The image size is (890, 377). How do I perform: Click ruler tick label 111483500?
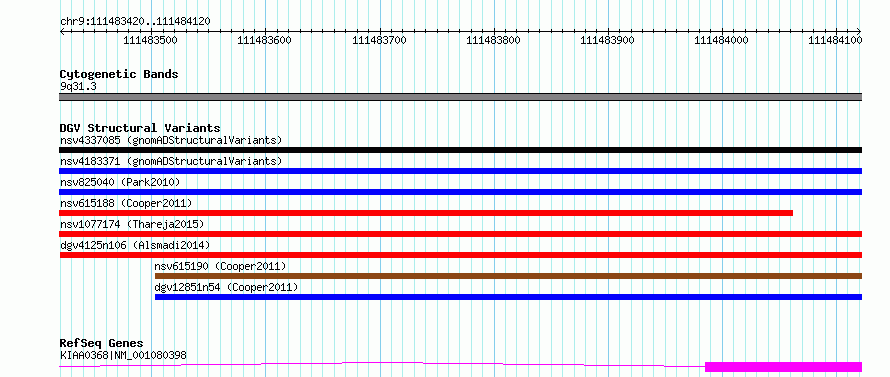(x=150, y=40)
